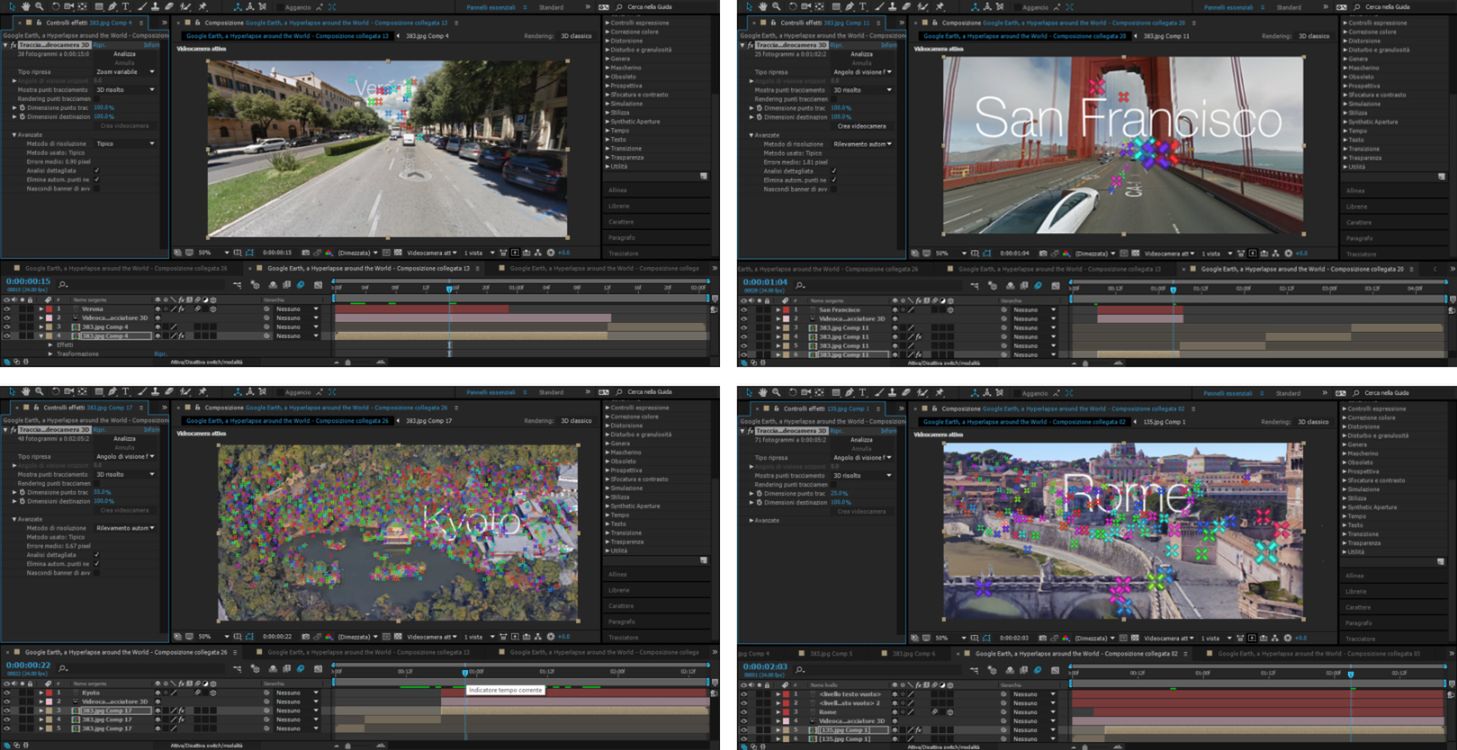Switch to Standard workspace in the Kyoto screenshot

point(551,392)
